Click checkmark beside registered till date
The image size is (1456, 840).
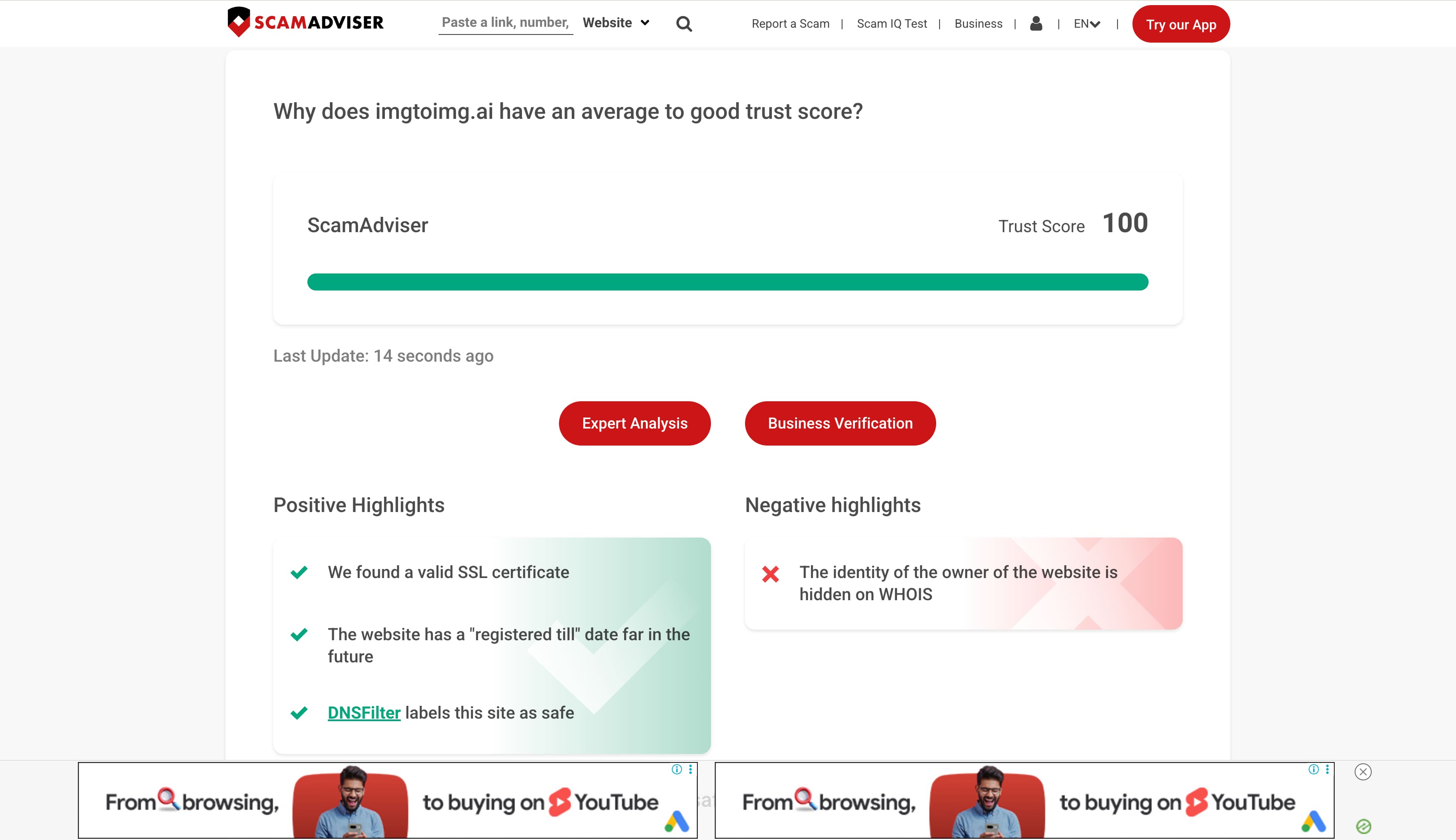[x=299, y=635]
